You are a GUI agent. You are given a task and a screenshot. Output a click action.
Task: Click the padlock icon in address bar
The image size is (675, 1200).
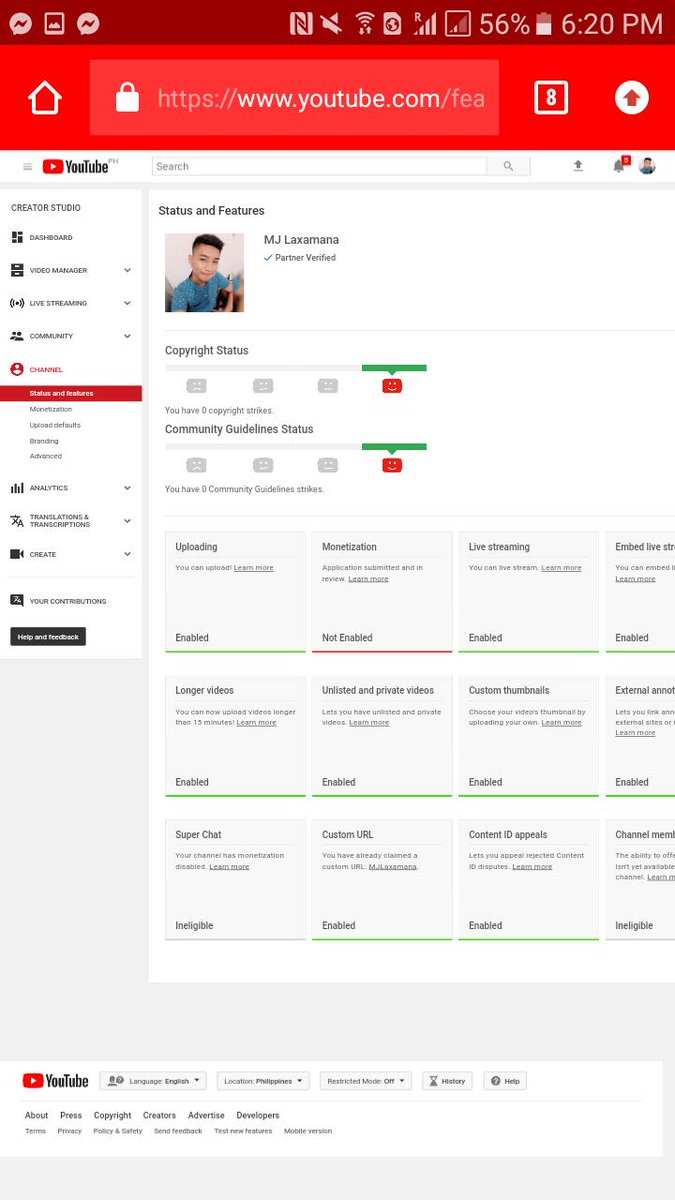pos(127,97)
